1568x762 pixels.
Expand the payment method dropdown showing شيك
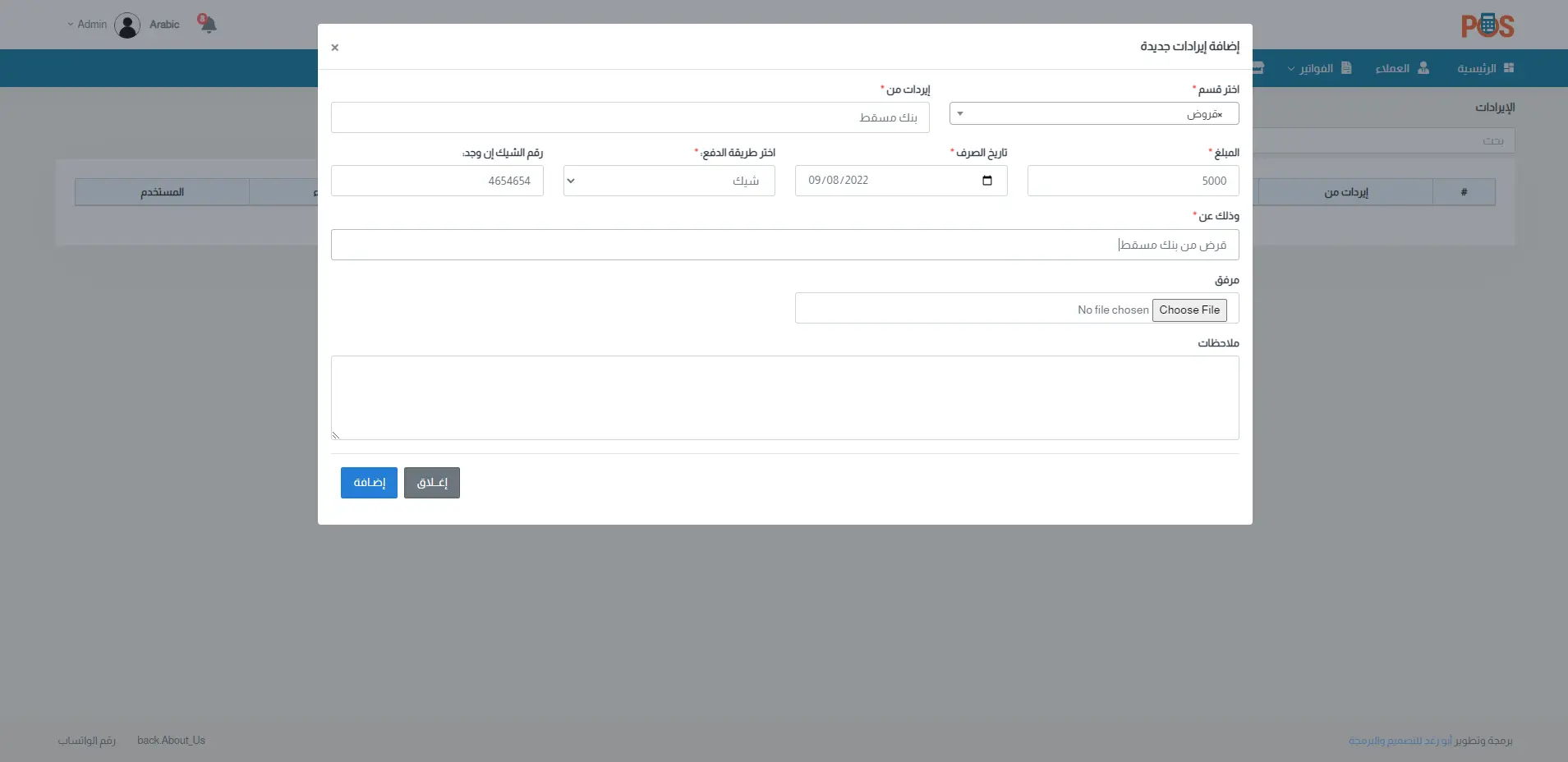click(x=669, y=181)
